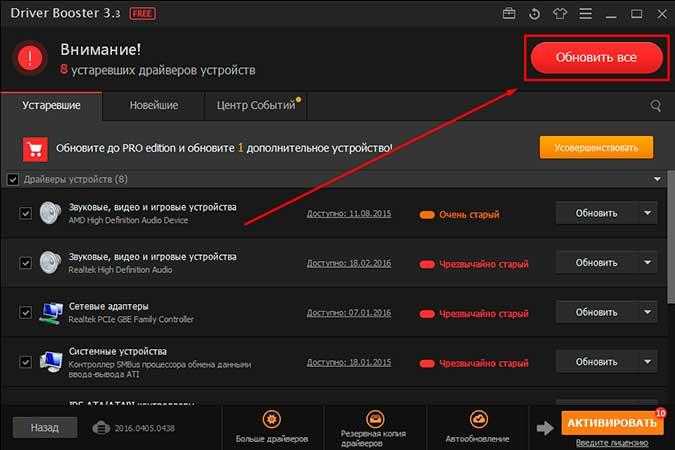
Task: Open dropdown arrow beside Realtek Audio Обновить
Action: click(x=647, y=263)
